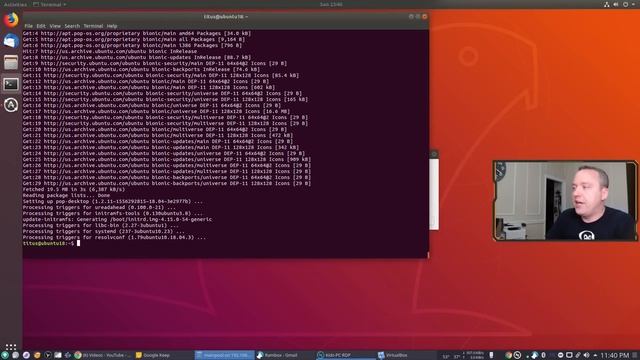640x360 pixels.
Task: Open the Terminal menu in the menu bar
Action: coord(93,26)
